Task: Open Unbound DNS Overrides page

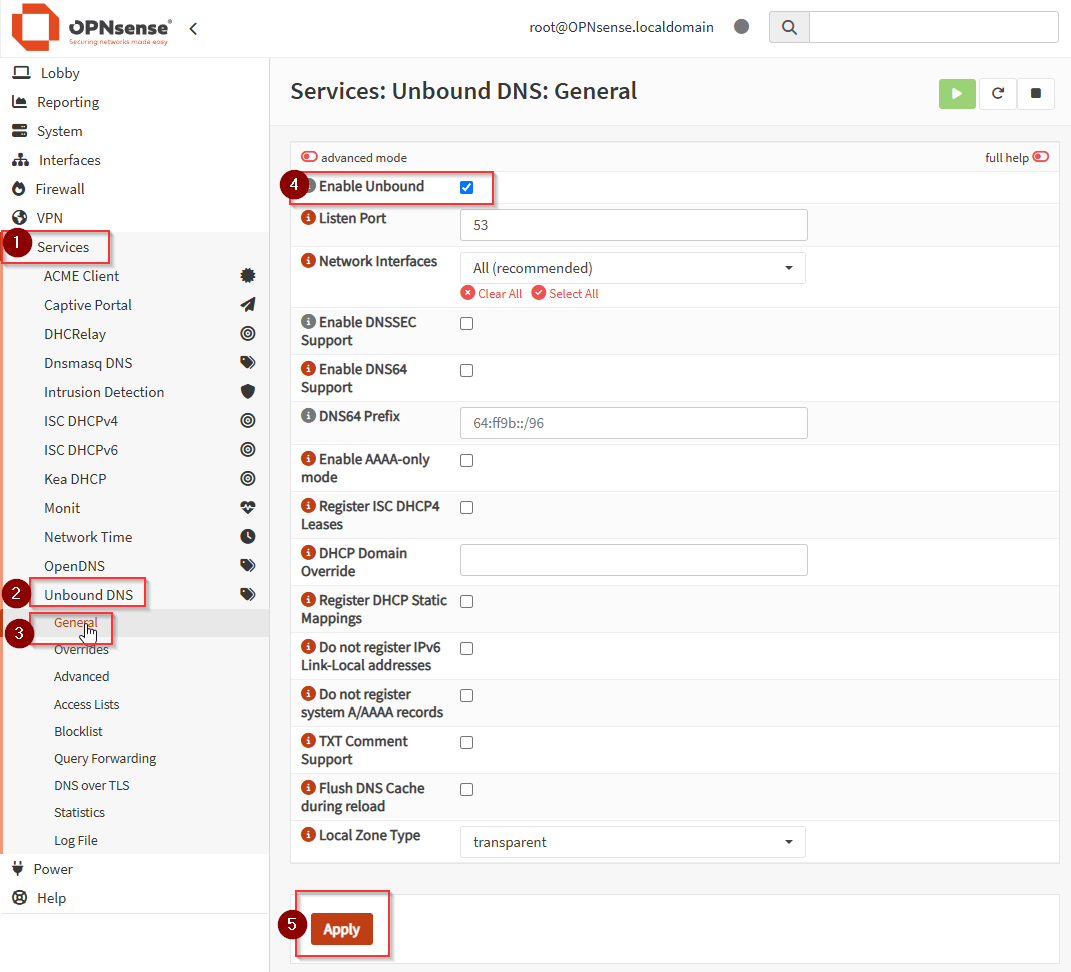Action: [81, 650]
